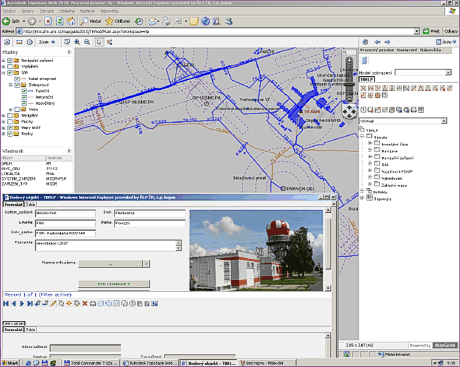The image size is (460, 367).
Task: Edit the record using the pencil icon
Action: tap(53, 303)
